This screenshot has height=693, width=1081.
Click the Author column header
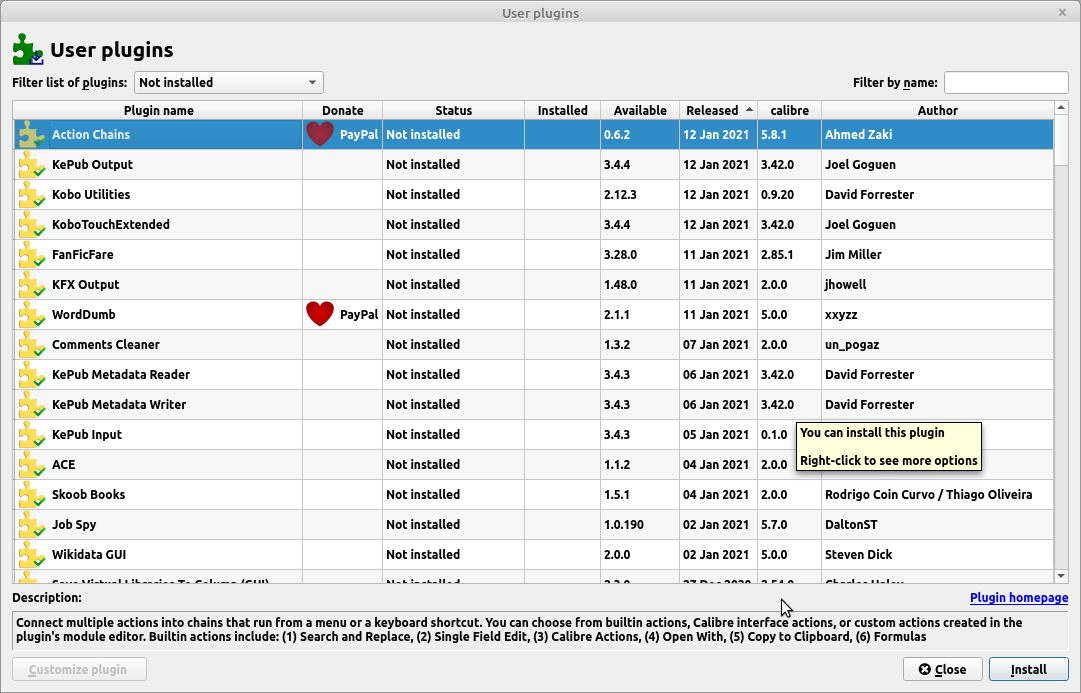pyautogui.click(x=937, y=111)
